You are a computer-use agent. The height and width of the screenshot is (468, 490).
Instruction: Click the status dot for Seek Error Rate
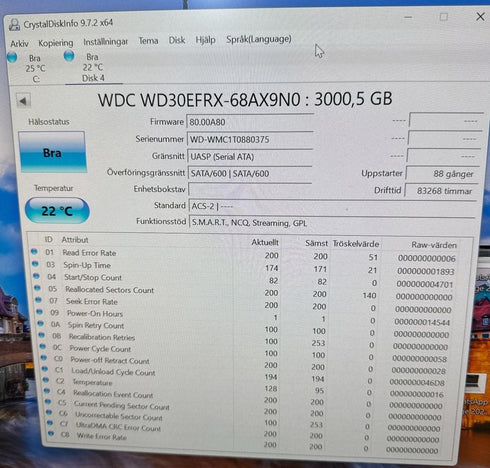(x=38, y=300)
